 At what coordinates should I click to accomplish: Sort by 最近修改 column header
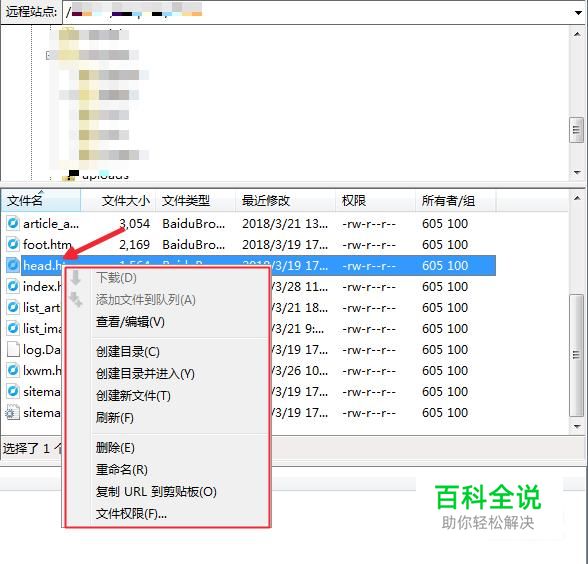click(285, 201)
